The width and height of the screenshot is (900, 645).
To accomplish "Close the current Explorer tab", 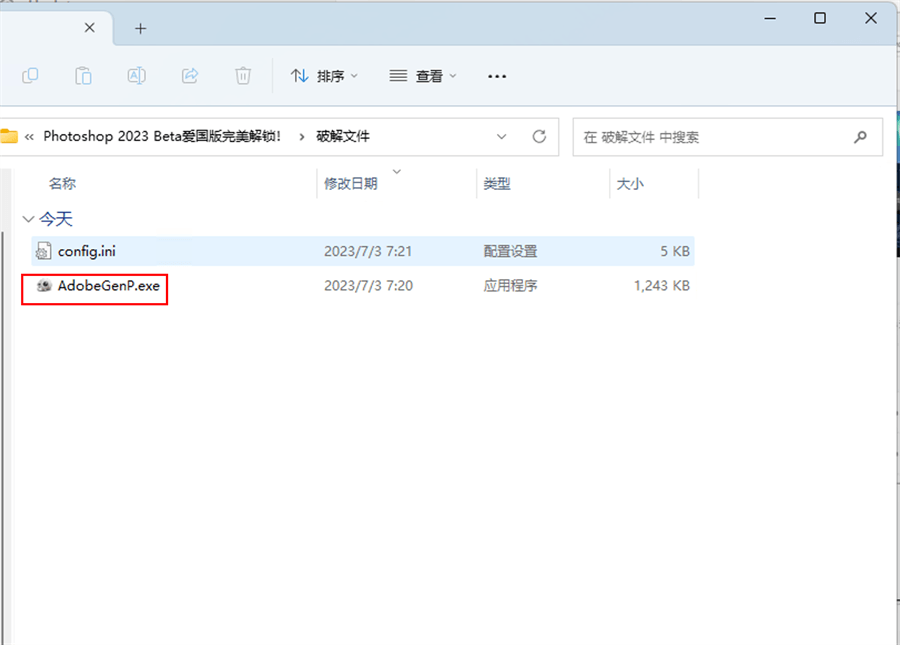I will [90, 28].
